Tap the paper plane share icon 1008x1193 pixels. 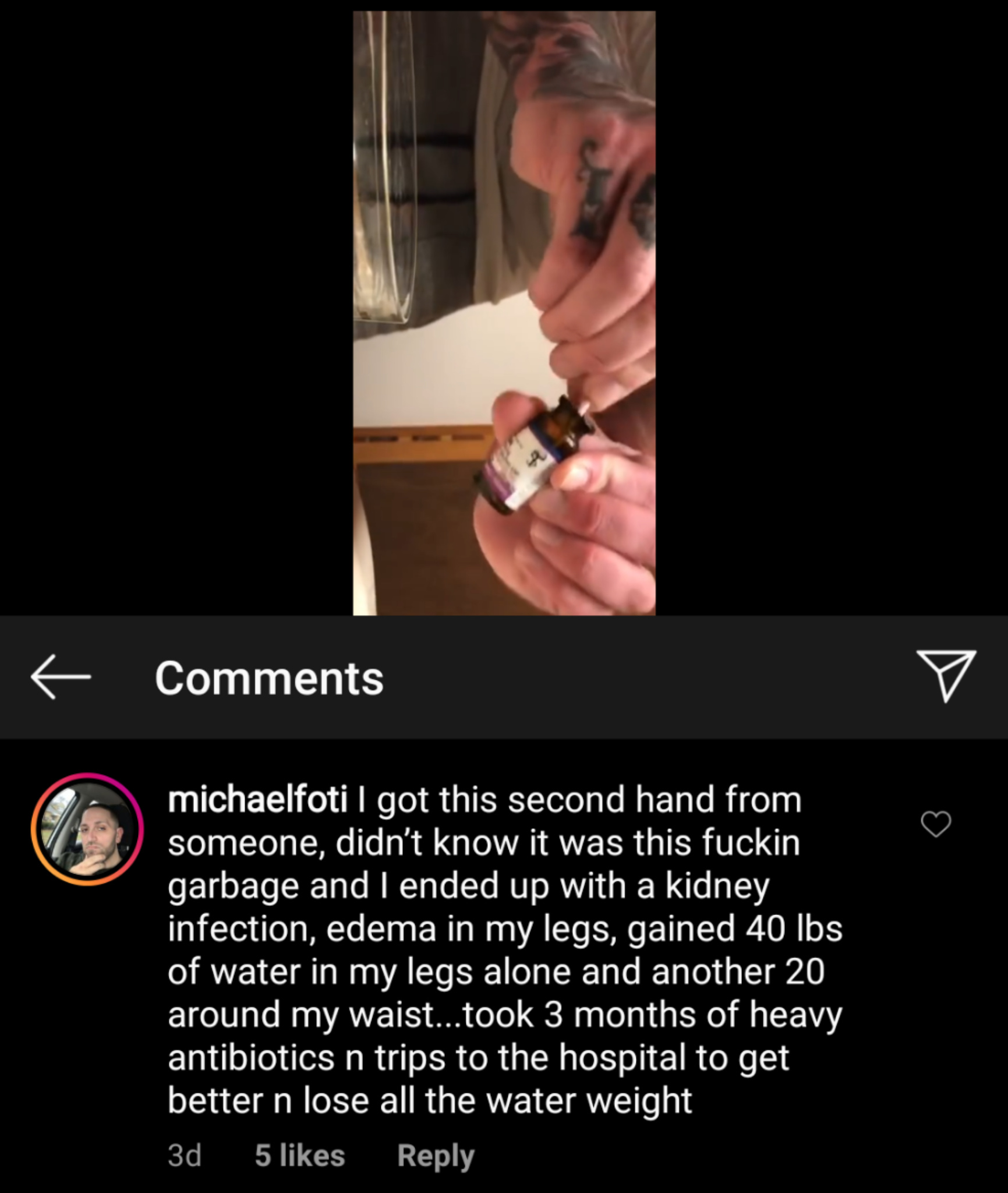coord(946,676)
